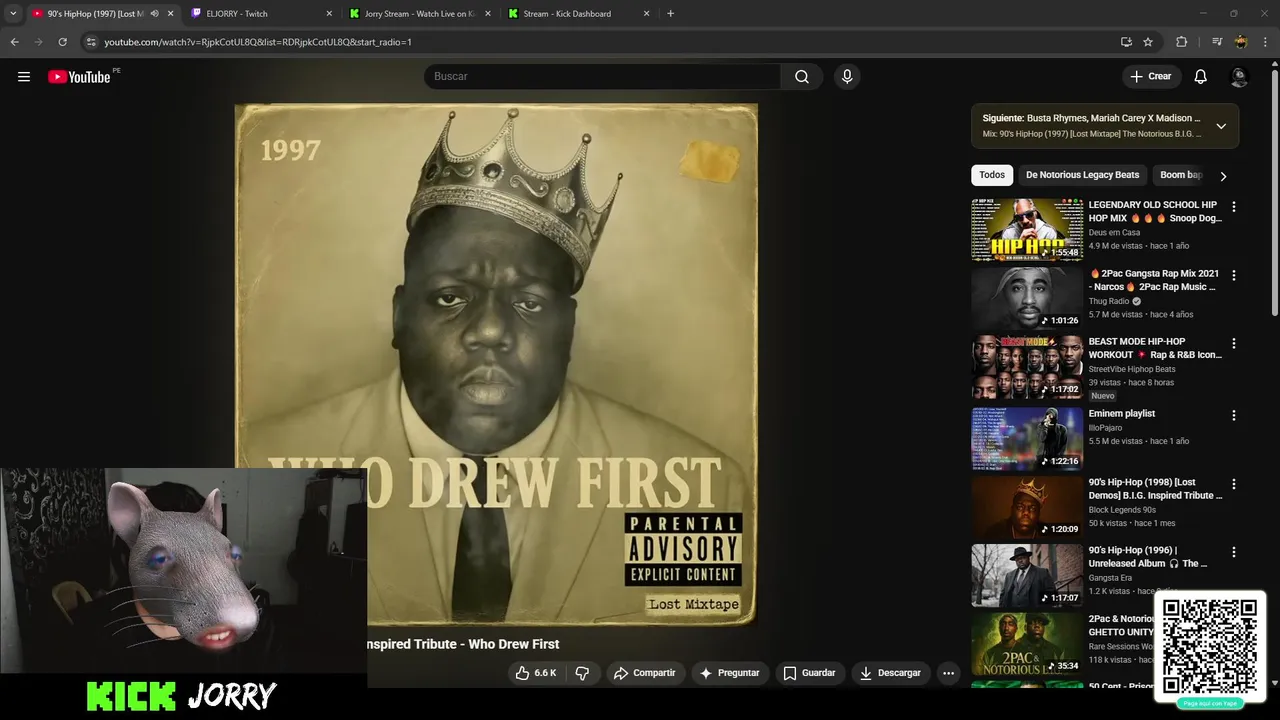Open Chrome profile avatar

point(1241,42)
